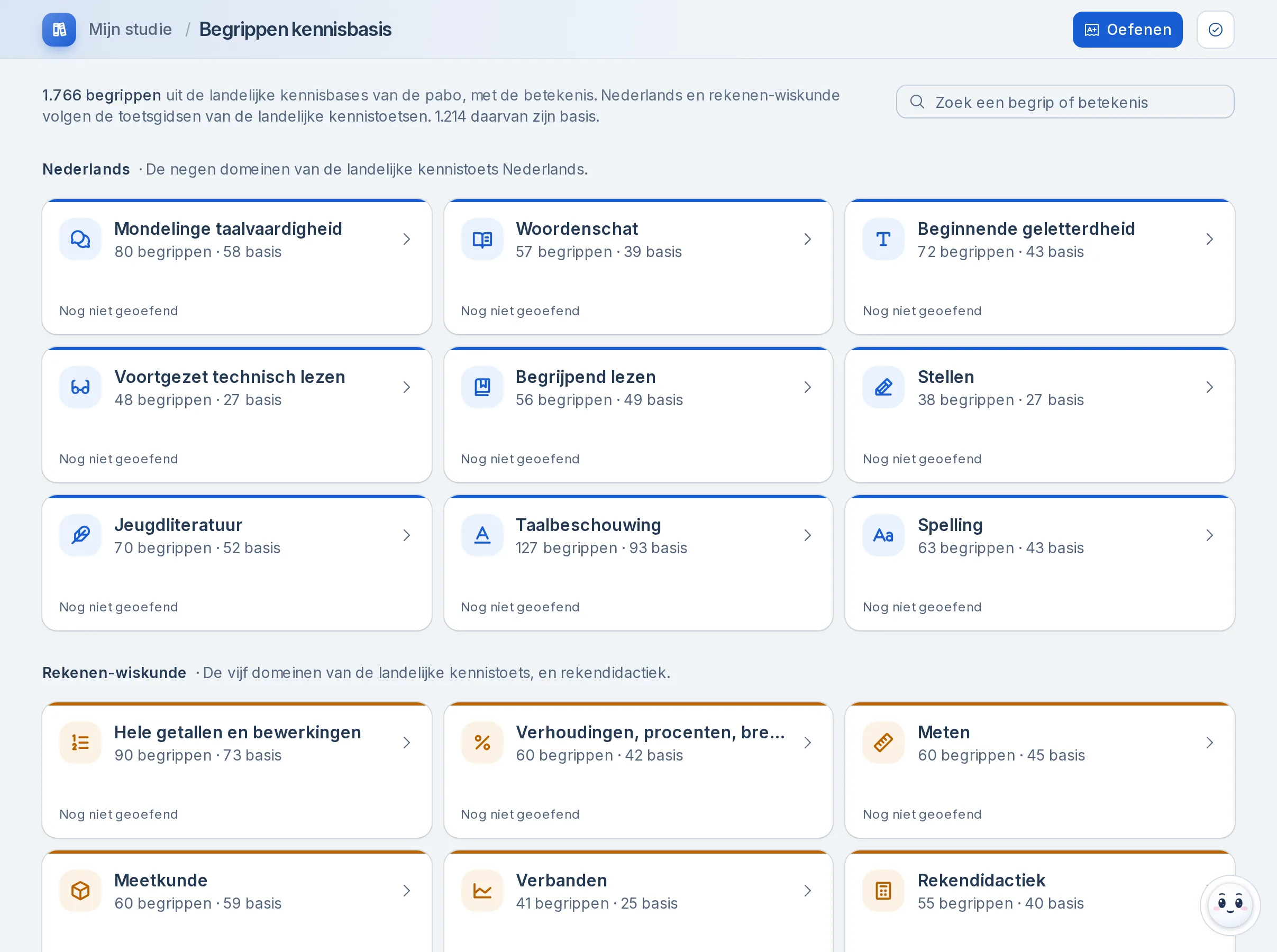The image size is (1277, 952).
Task: Go to Mijn studie breadcrumb link
Action: pos(130,30)
